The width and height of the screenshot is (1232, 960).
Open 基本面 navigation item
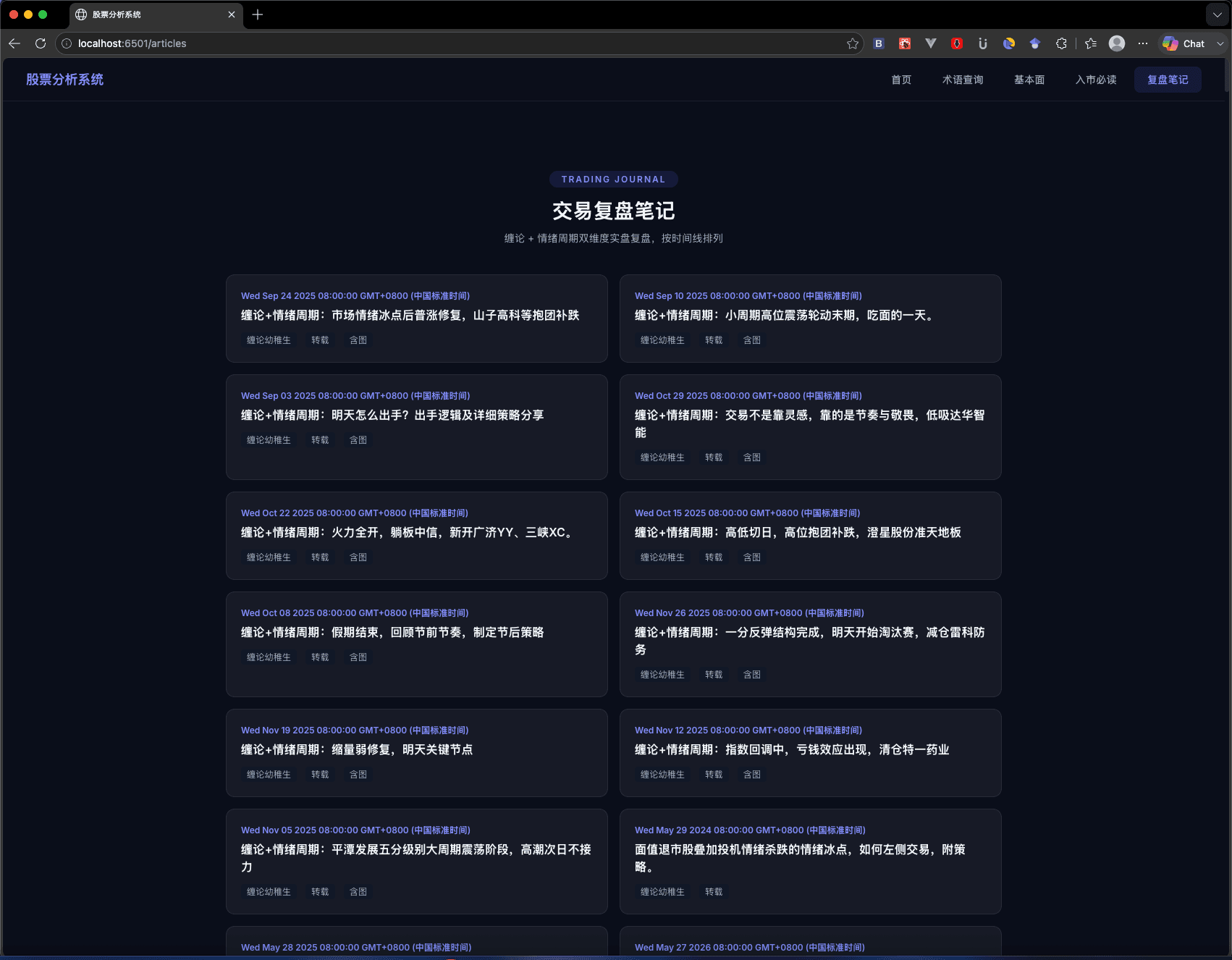pyautogui.click(x=1029, y=80)
